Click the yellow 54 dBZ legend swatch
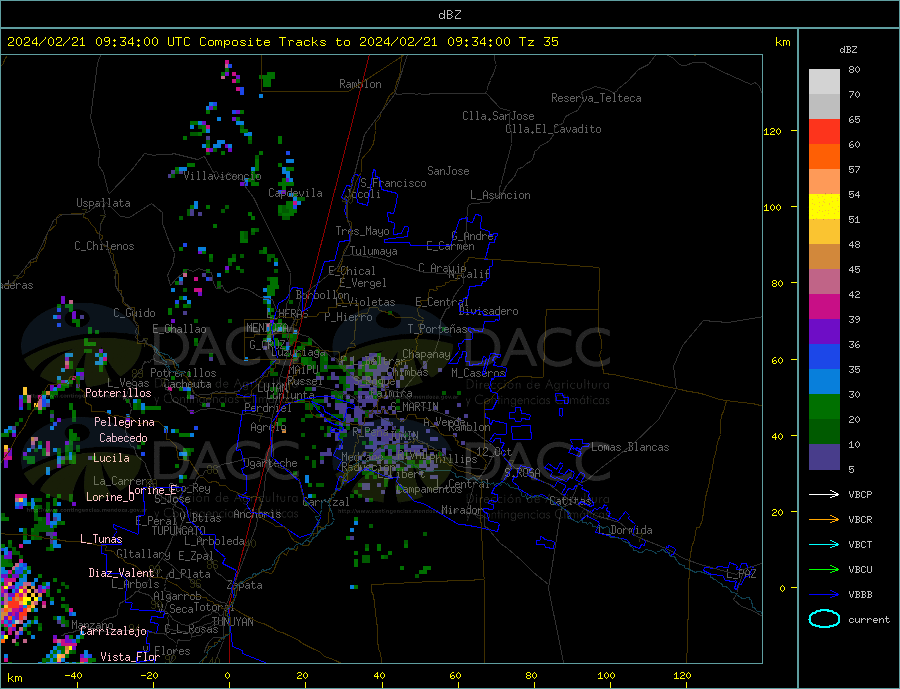The width and height of the screenshot is (900, 689). click(x=824, y=207)
